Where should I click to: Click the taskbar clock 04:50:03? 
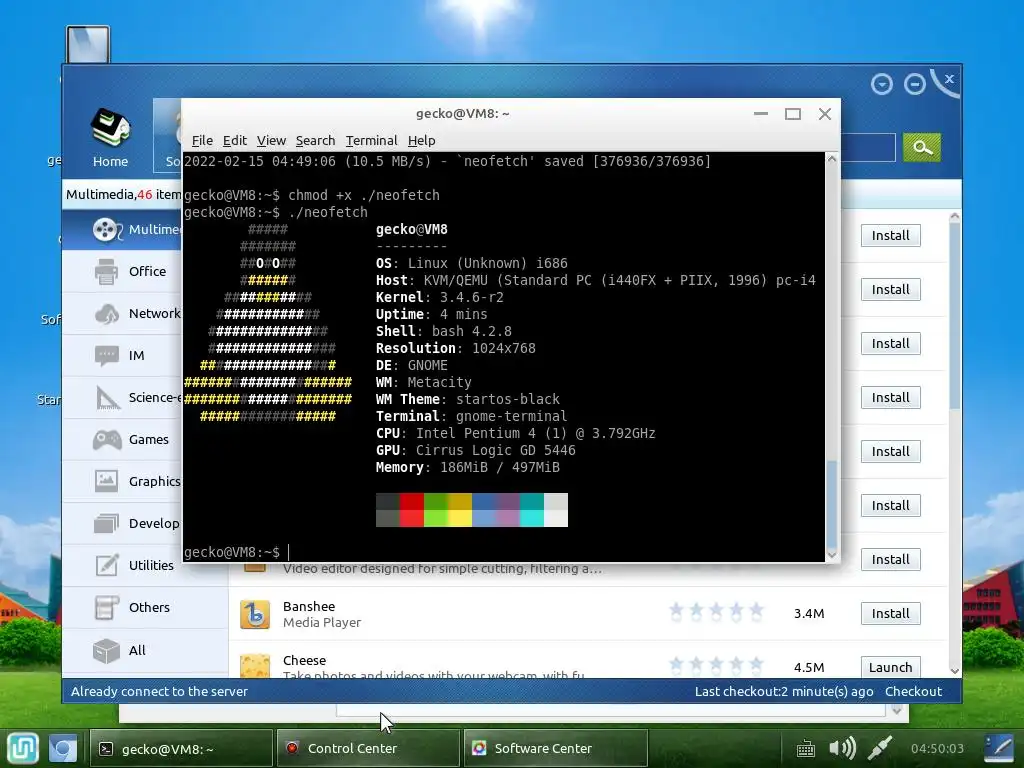point(936,748)
